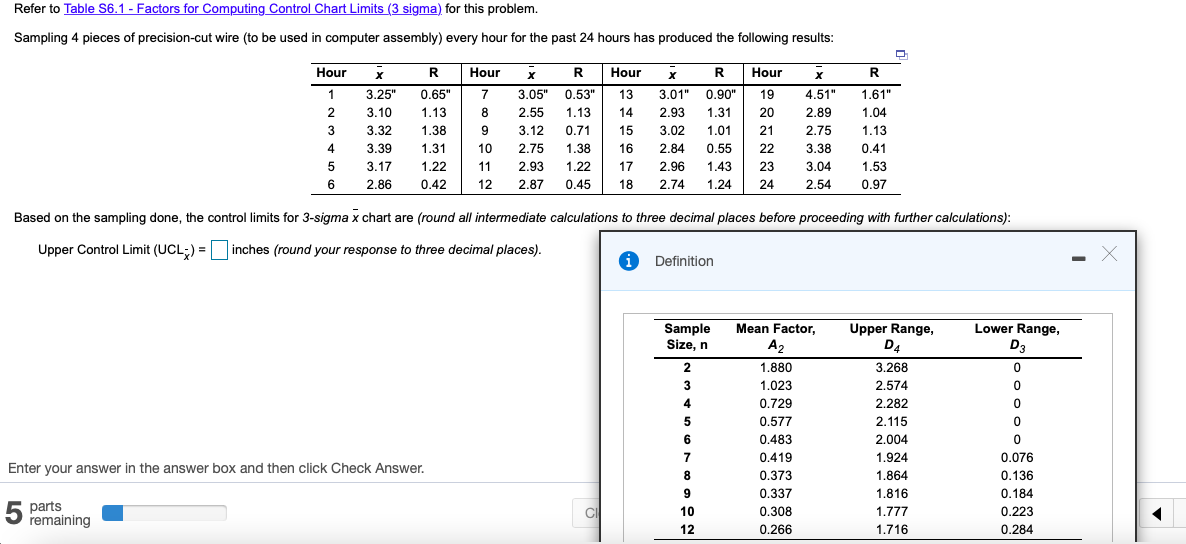Click the Definition popup title text
The image size is (1186, 544).
coord(684,261)
